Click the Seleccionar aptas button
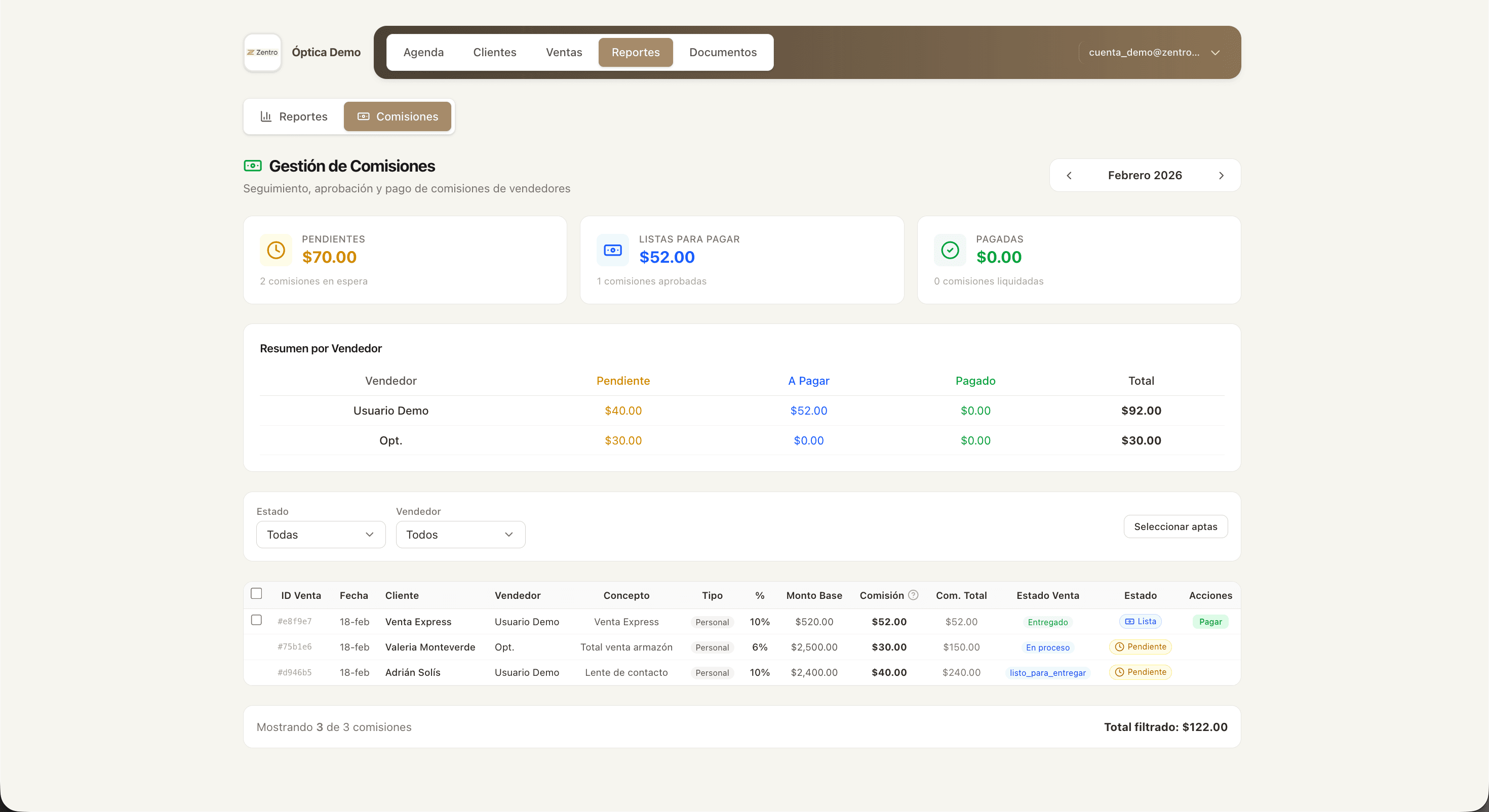This screenshot has width=1489, height=812. (x=1175, y=526)
